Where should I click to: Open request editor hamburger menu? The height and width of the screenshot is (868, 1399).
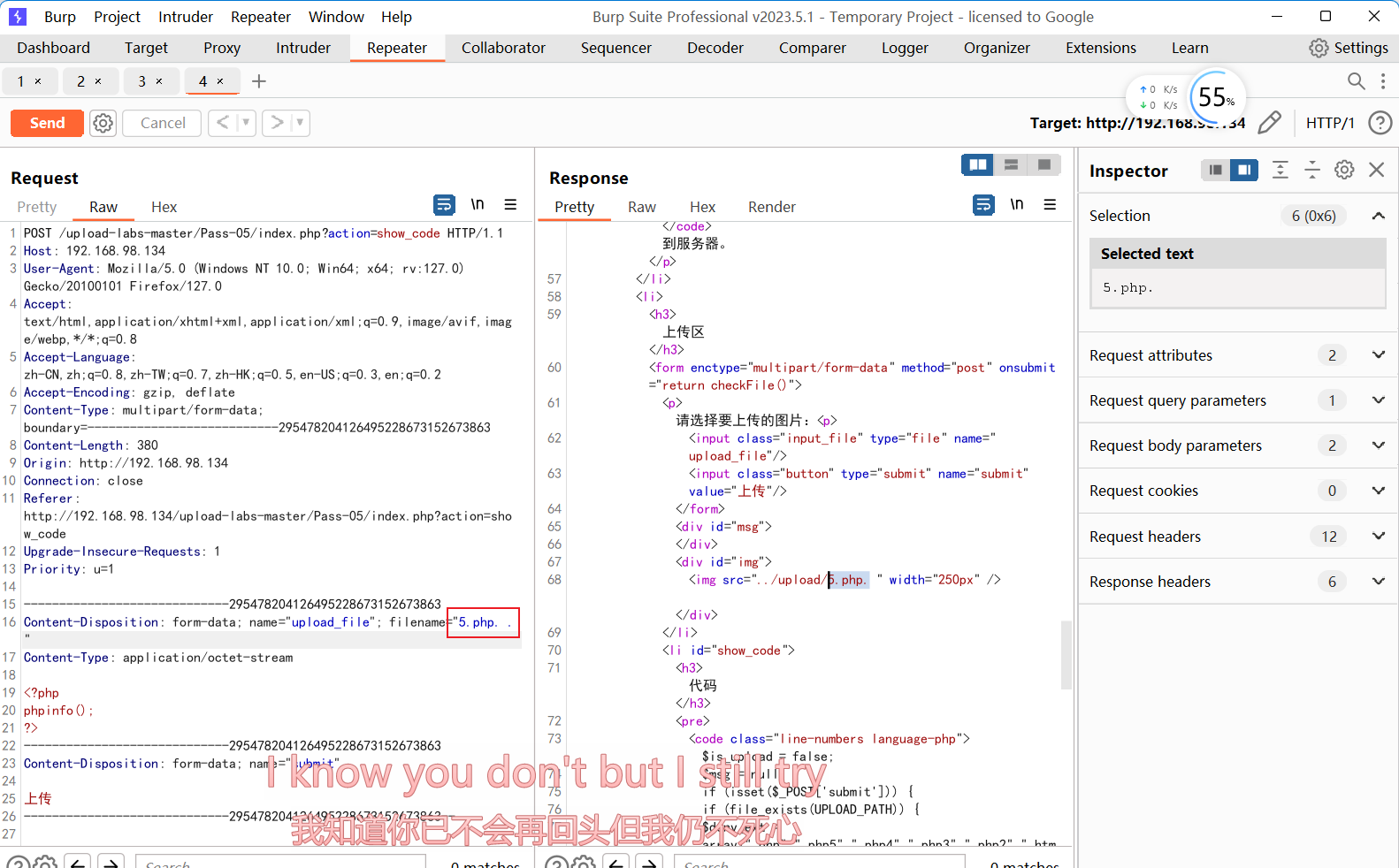pos(510,205)
